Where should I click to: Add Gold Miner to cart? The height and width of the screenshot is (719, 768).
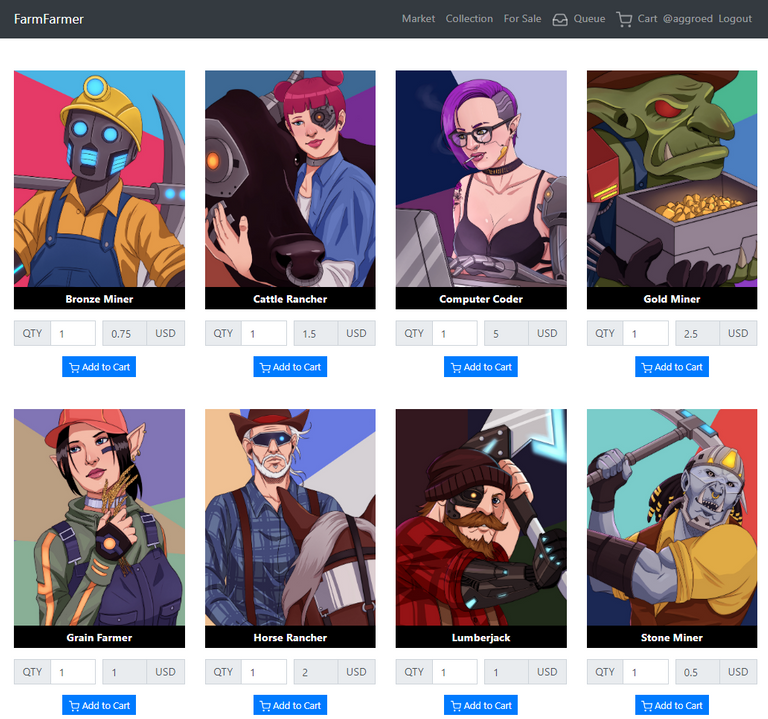672,367
